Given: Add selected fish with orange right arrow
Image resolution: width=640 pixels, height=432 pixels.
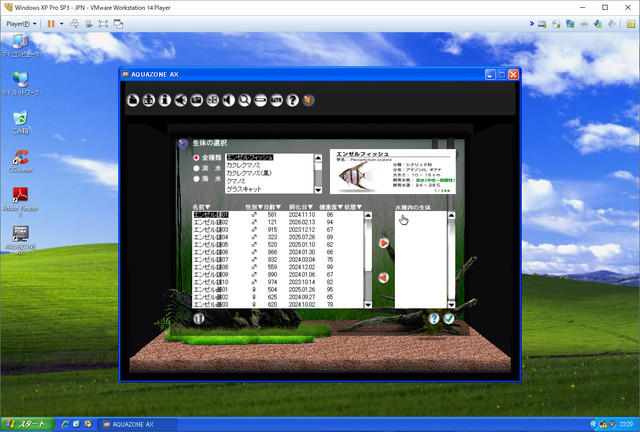Looking at the screenshot, I should pyautogui.click(x=383, y=243).
